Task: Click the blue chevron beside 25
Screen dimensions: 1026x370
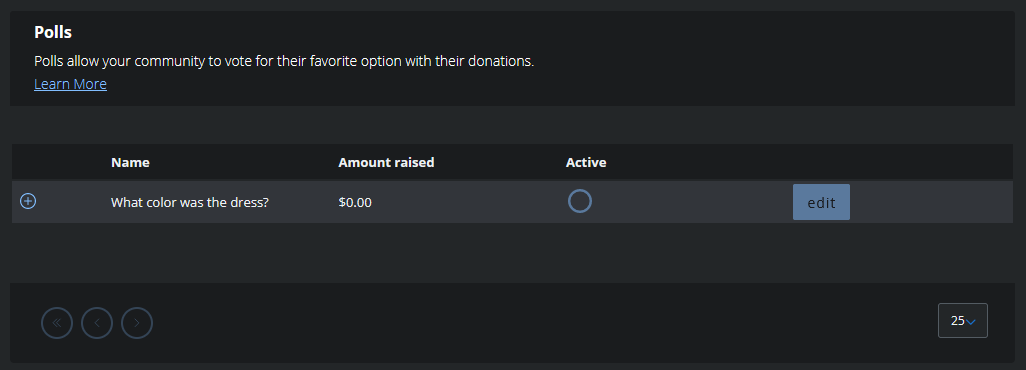Action: 971,322
